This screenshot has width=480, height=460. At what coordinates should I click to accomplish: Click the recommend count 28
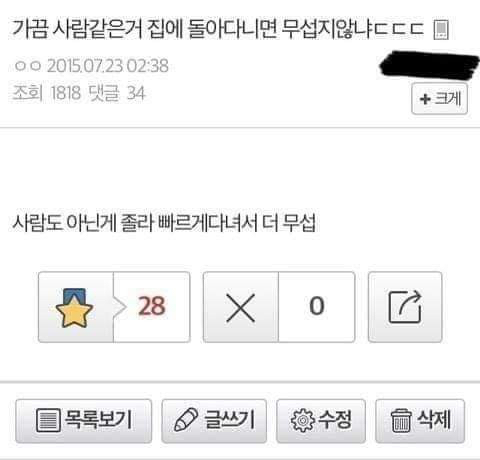point(152,306)
